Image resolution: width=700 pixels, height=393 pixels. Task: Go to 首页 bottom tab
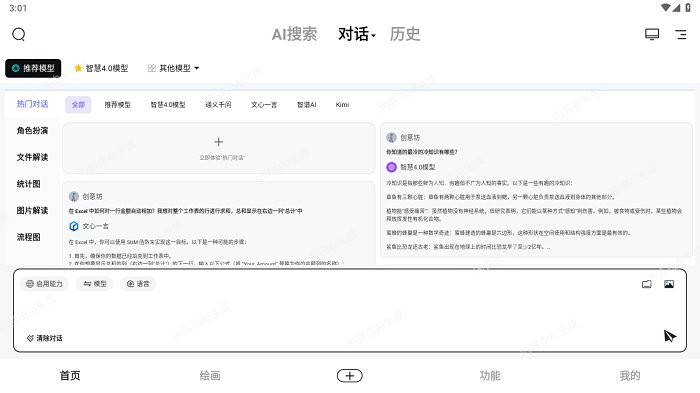click(70, 376)
